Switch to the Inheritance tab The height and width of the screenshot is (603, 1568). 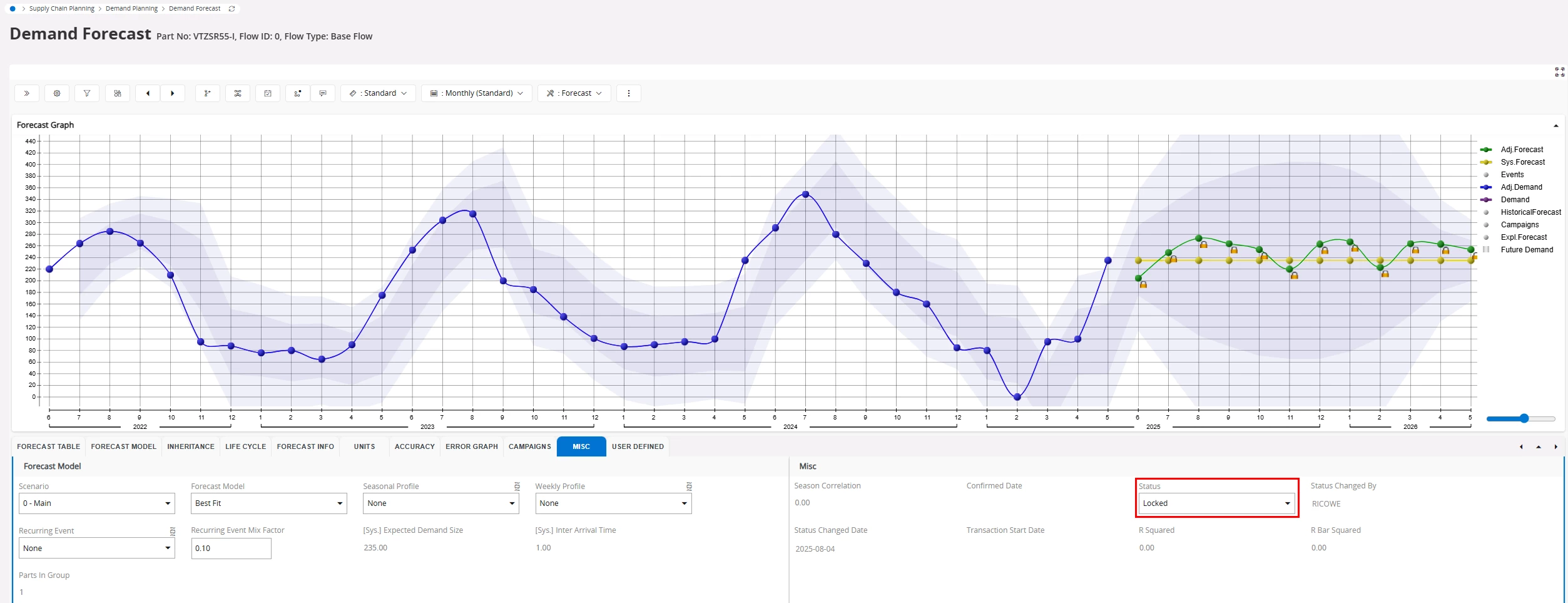pyautogui.click(x=191, y=447)
